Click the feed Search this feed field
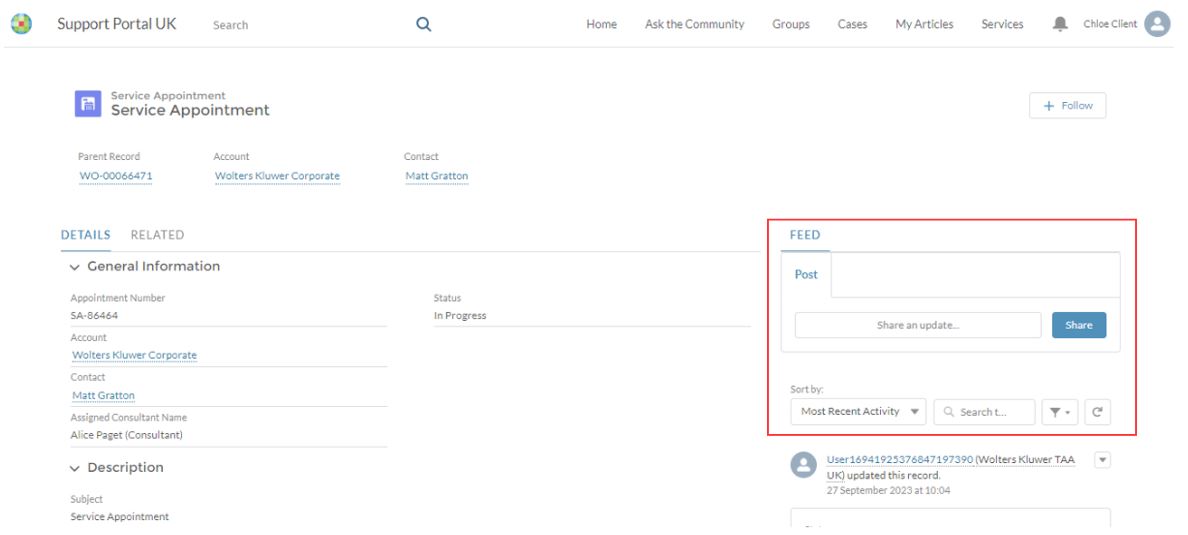The image size is (1188, 535). point(984,412)
